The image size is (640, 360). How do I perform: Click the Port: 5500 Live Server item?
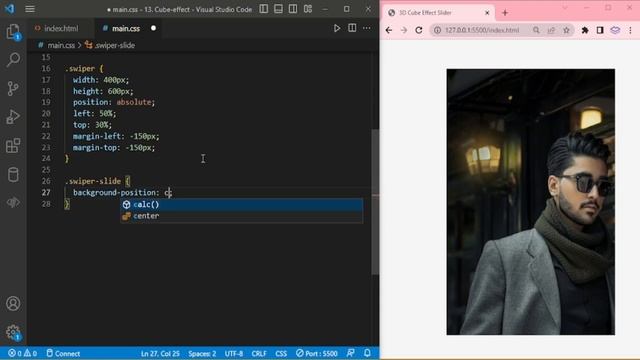click(317, 353)
